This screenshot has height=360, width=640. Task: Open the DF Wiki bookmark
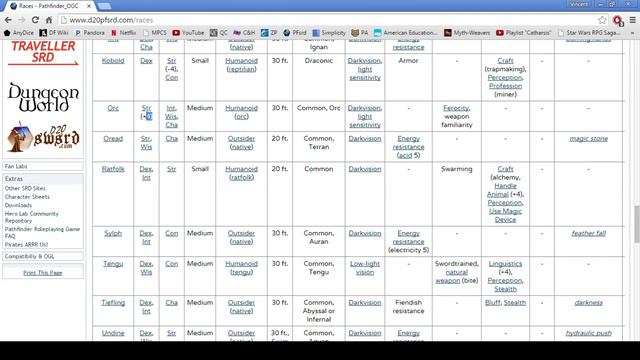pyautogui.click(x=54, y=33)
